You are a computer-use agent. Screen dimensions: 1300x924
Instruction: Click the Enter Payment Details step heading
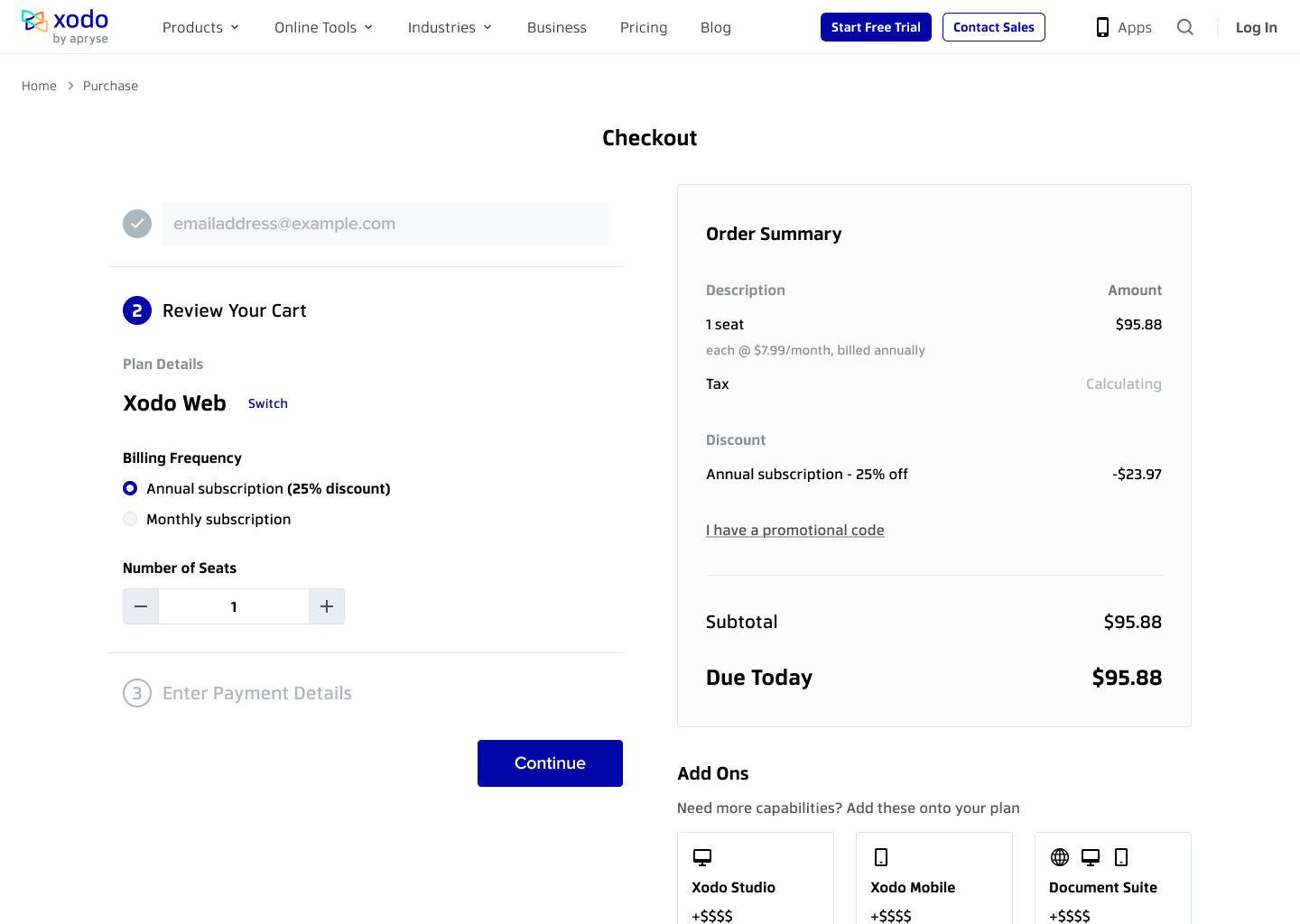click(257, 693)
